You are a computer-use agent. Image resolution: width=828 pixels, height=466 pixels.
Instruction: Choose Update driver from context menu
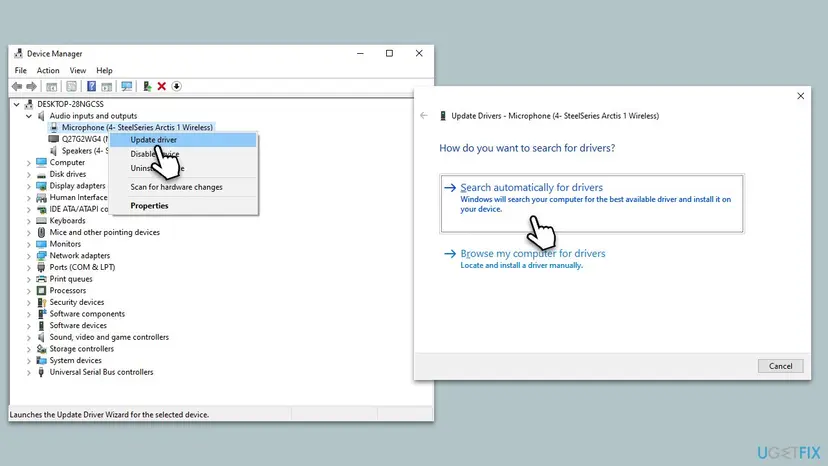click(x=183, y=139)
